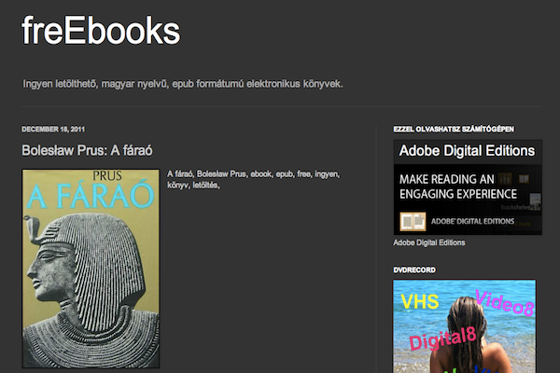
Task: Click the cobra emblem on the pharaoh's headdress
Action: coord(32,228)
